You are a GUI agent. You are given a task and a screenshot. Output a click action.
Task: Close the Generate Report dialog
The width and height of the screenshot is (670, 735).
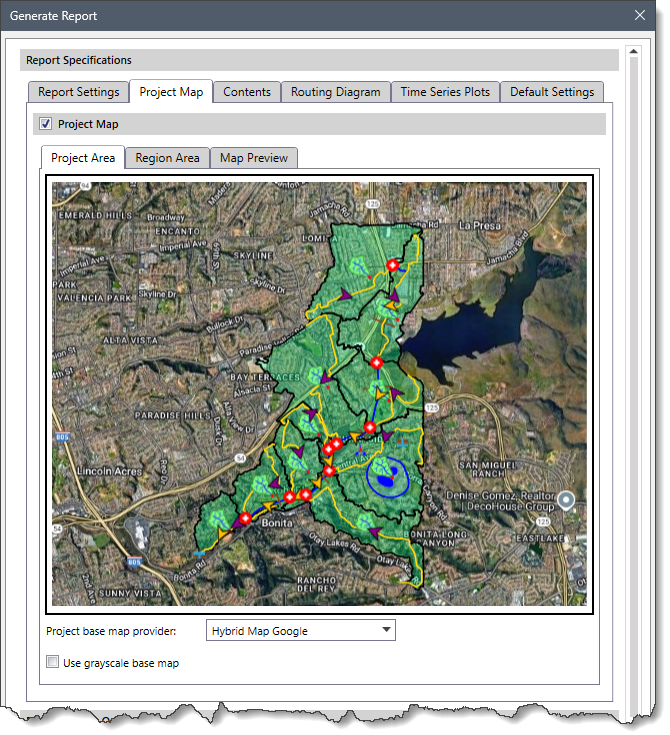coord(640,15)
